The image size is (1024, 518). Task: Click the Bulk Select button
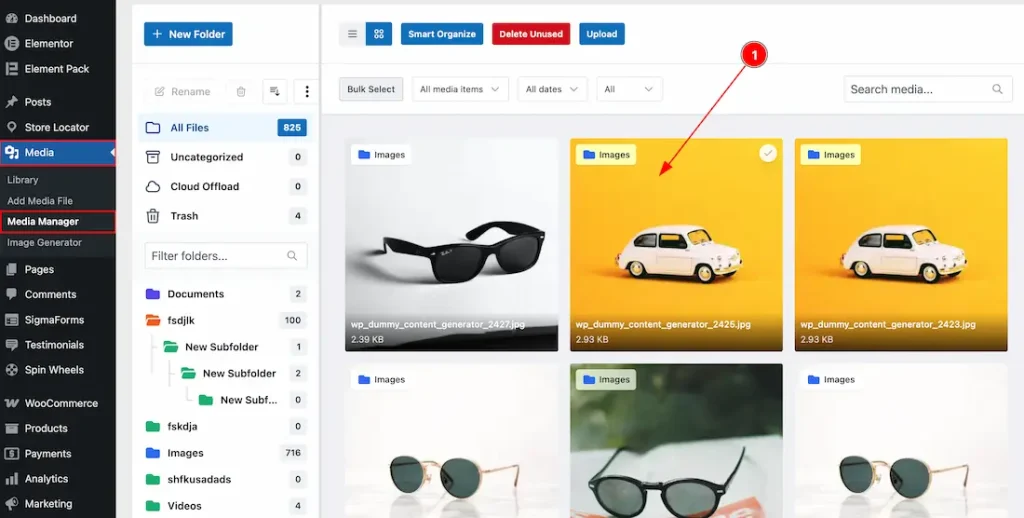(x=371, y=89)
